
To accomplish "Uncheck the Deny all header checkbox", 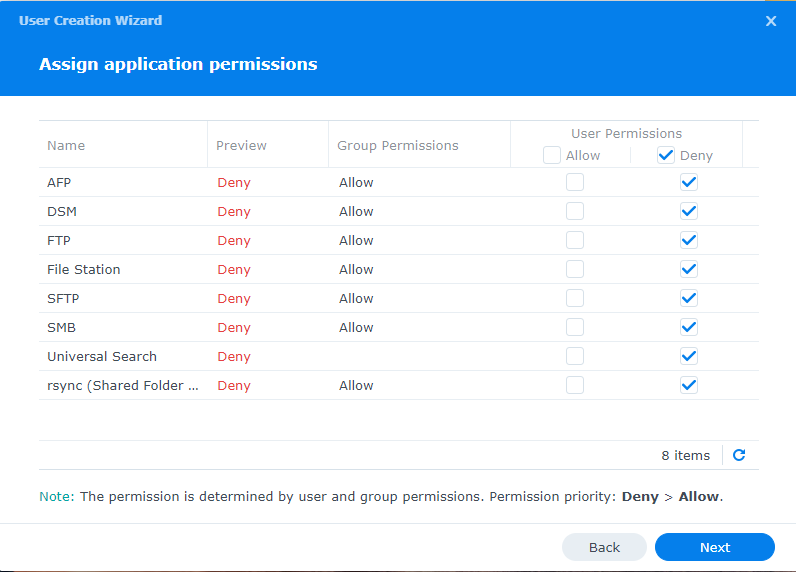I will (x=666, y=155).
